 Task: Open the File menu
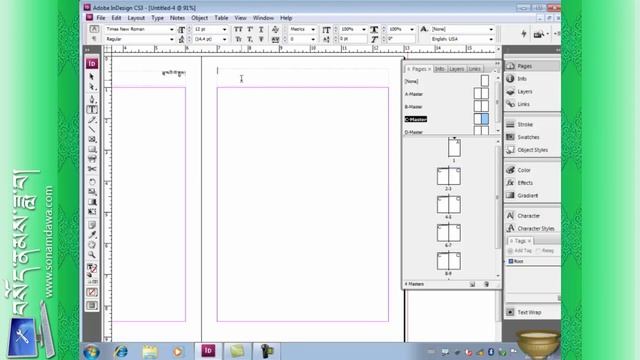click(100, 18)
